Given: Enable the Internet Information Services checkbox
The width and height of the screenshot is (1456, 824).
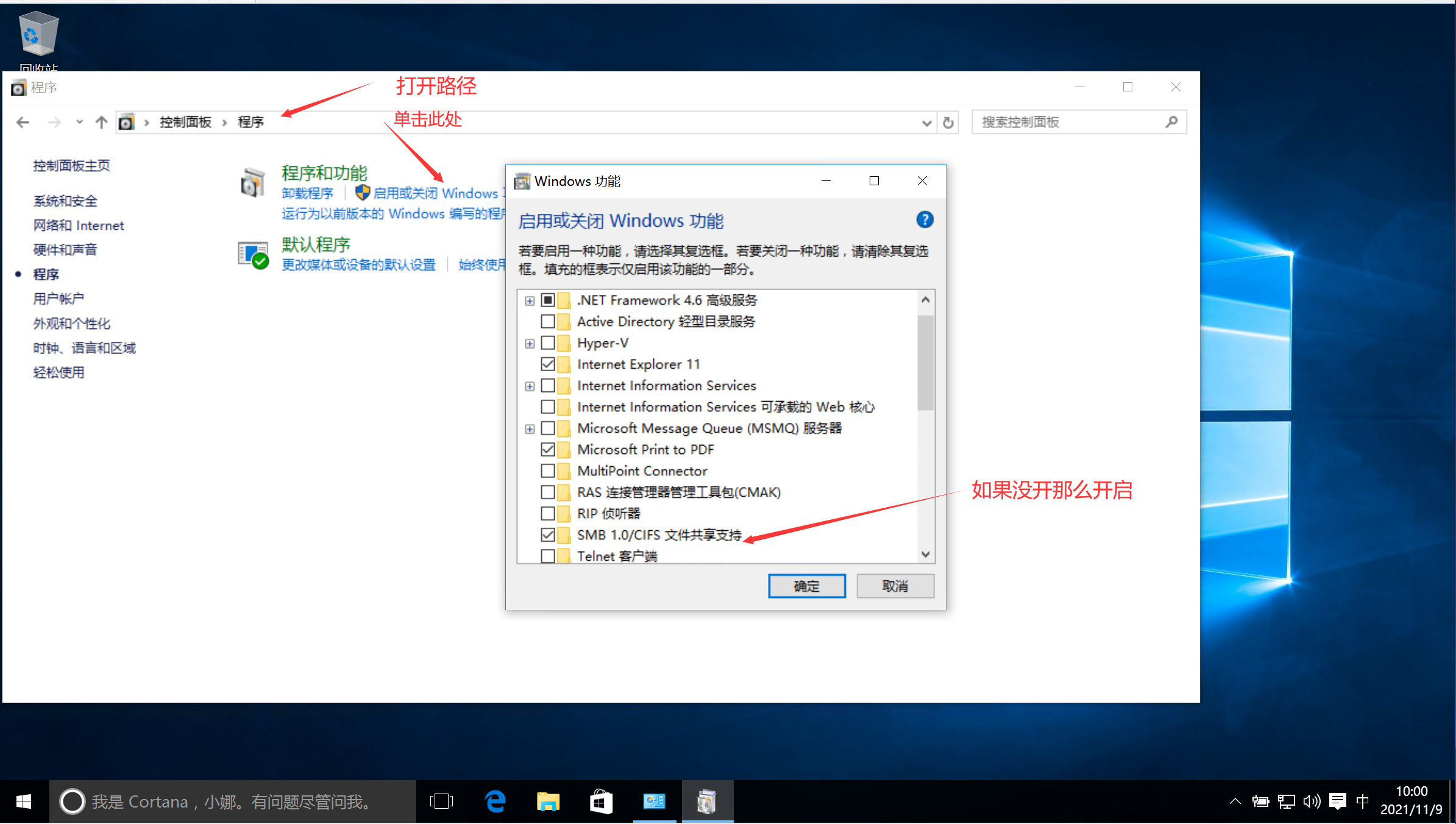Looking at the screenshot, I should [548, 385].
